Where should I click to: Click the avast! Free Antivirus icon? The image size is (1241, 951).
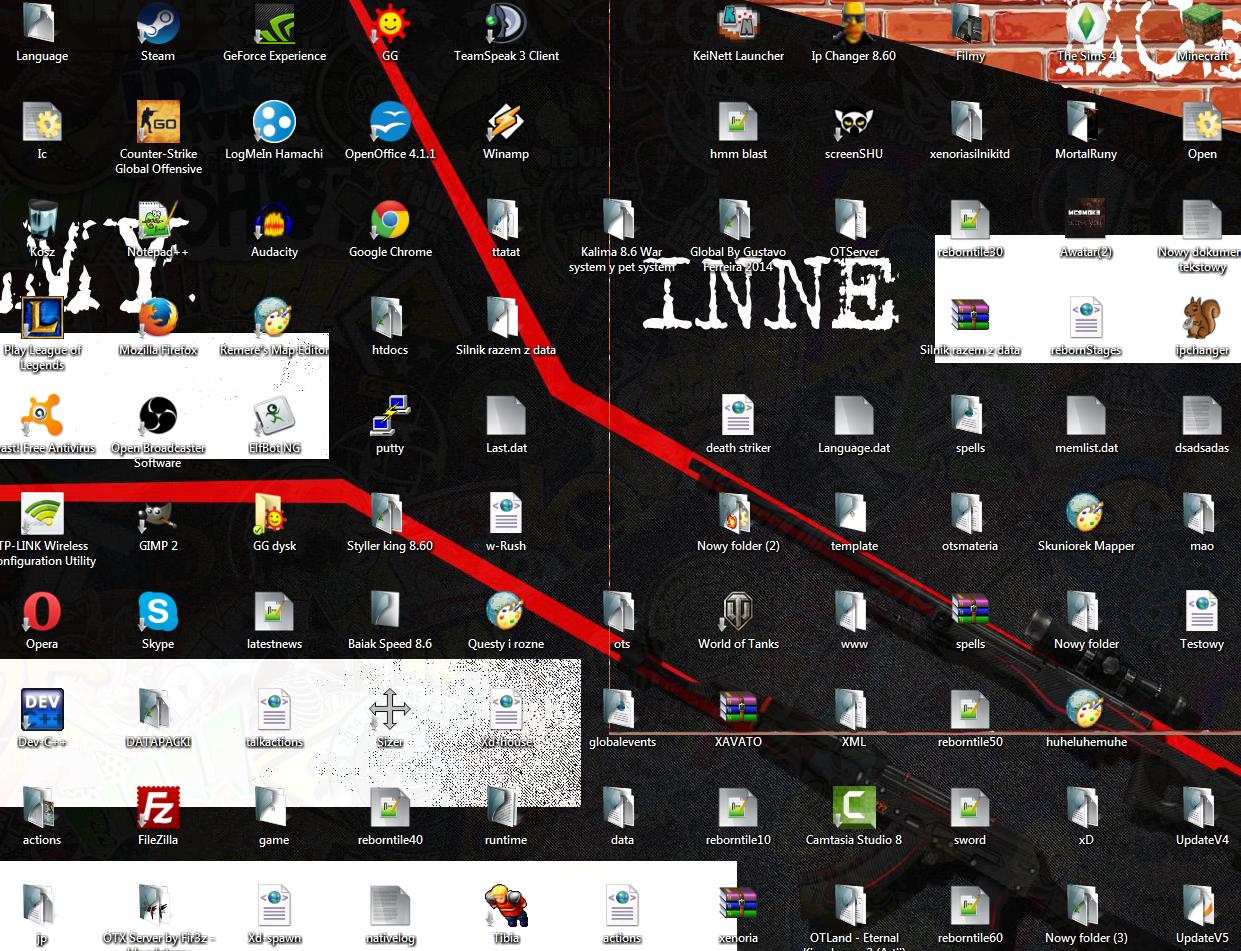coord(42,416)
